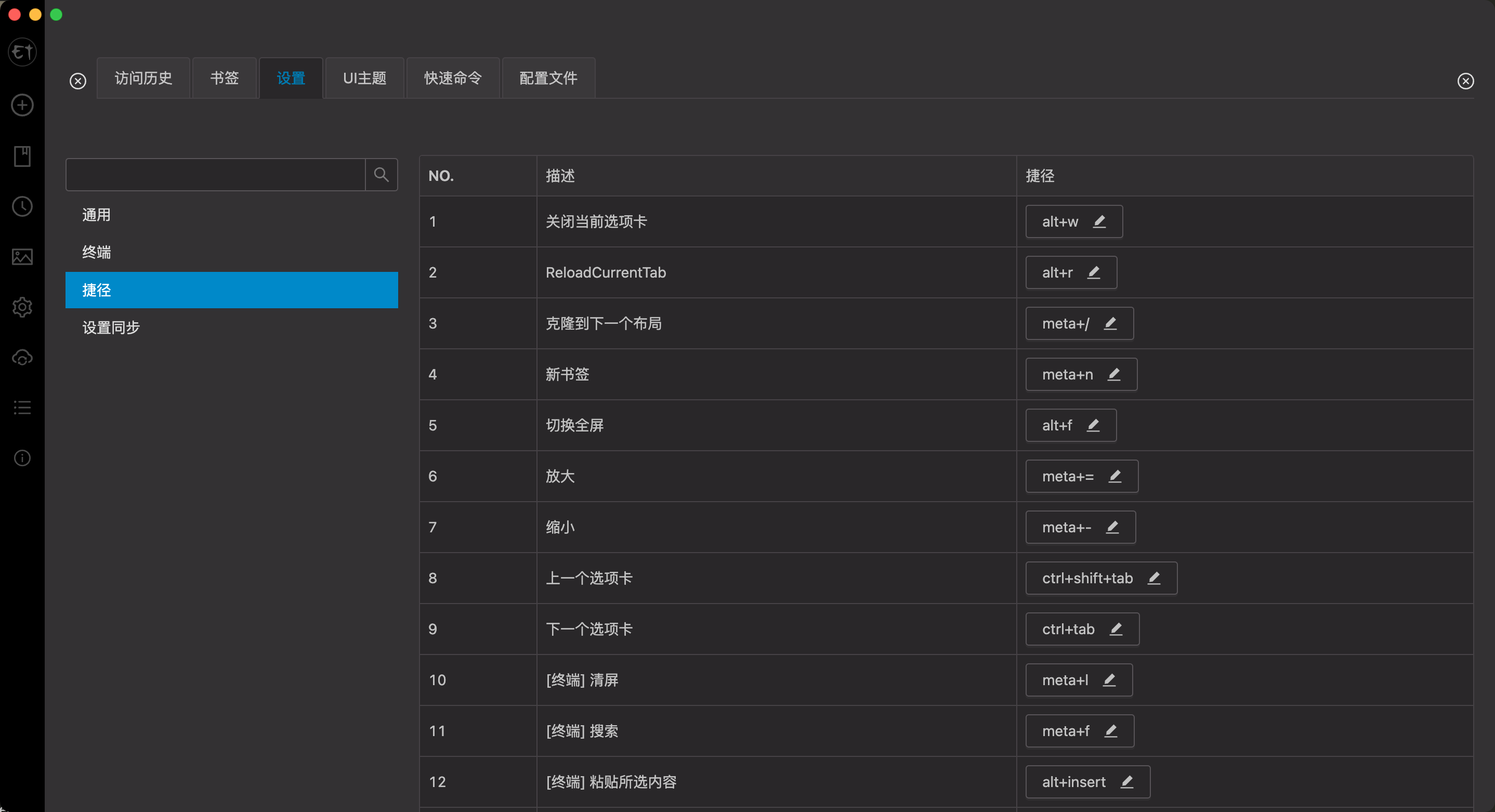Select 通用 in settings list
The height and width of the screenshot is (812, 1495).
pos(96,215)
